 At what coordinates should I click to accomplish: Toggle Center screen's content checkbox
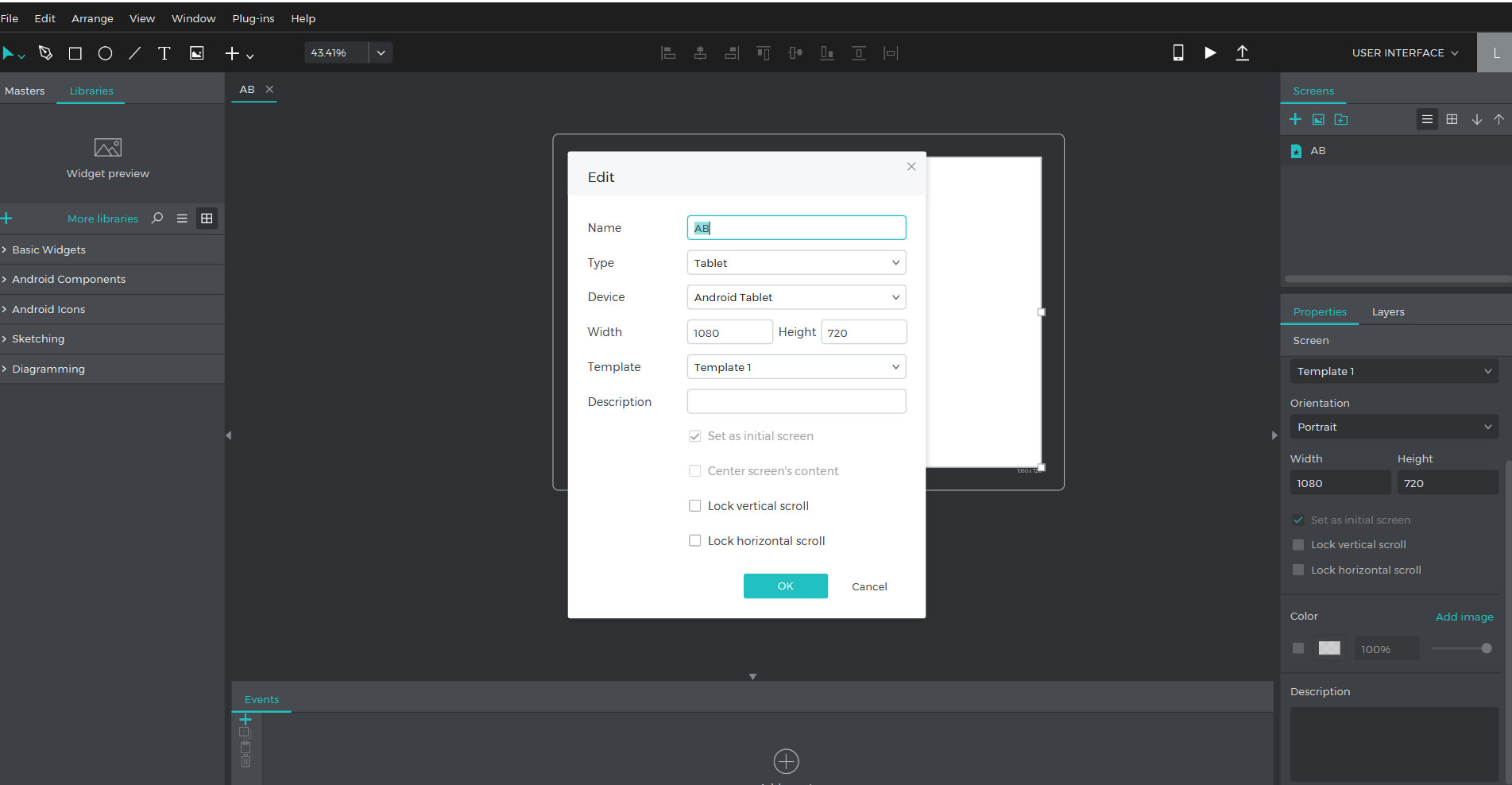(694, 470)
